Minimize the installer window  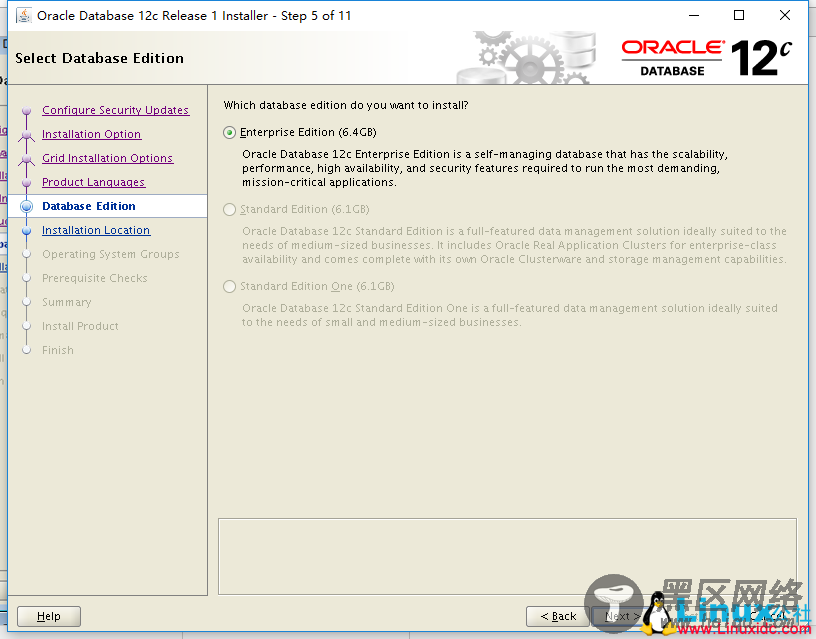click(x=693, y=15)
